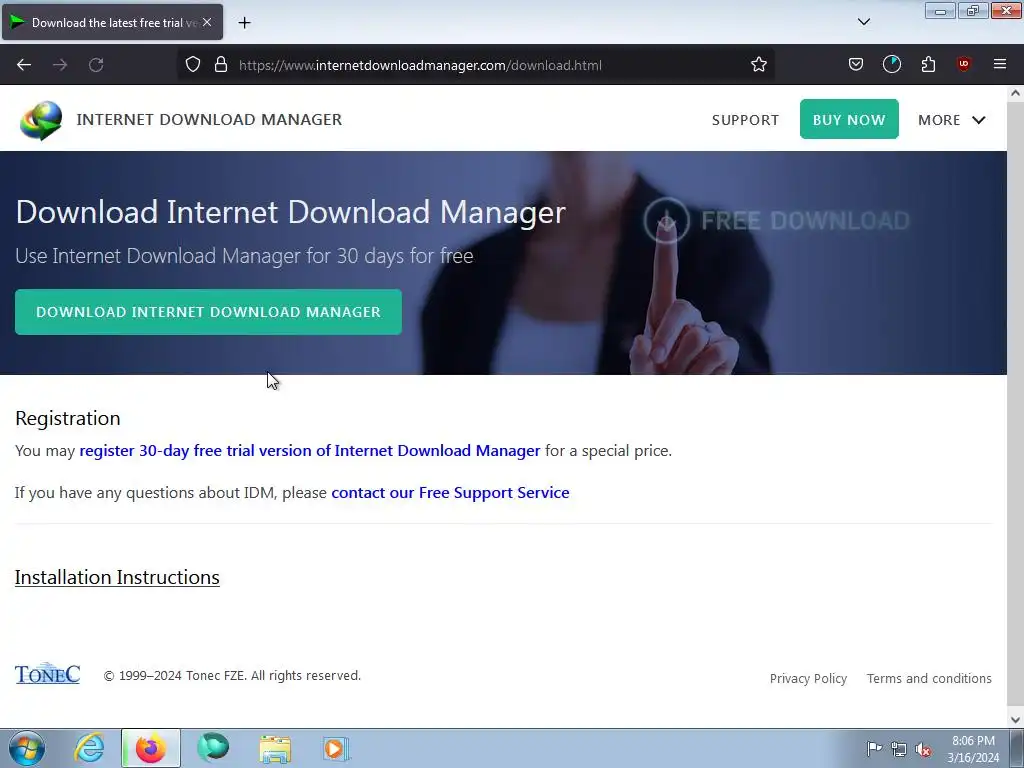Image resolution: width=1024 pixels, height=768 pixels.
Task: Click the BUY NOW button
Action: pos(849,119)
